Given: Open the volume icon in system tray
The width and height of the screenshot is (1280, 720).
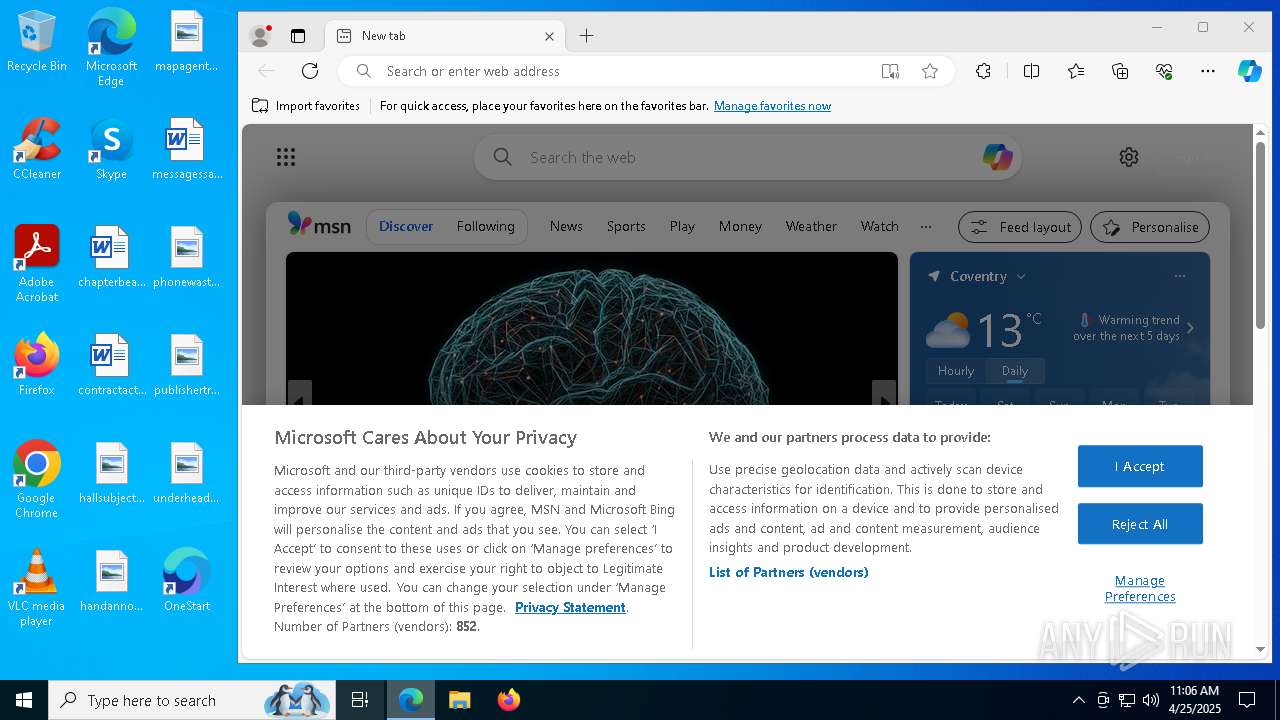Looking at the screenshot, I should (1150, 700).
